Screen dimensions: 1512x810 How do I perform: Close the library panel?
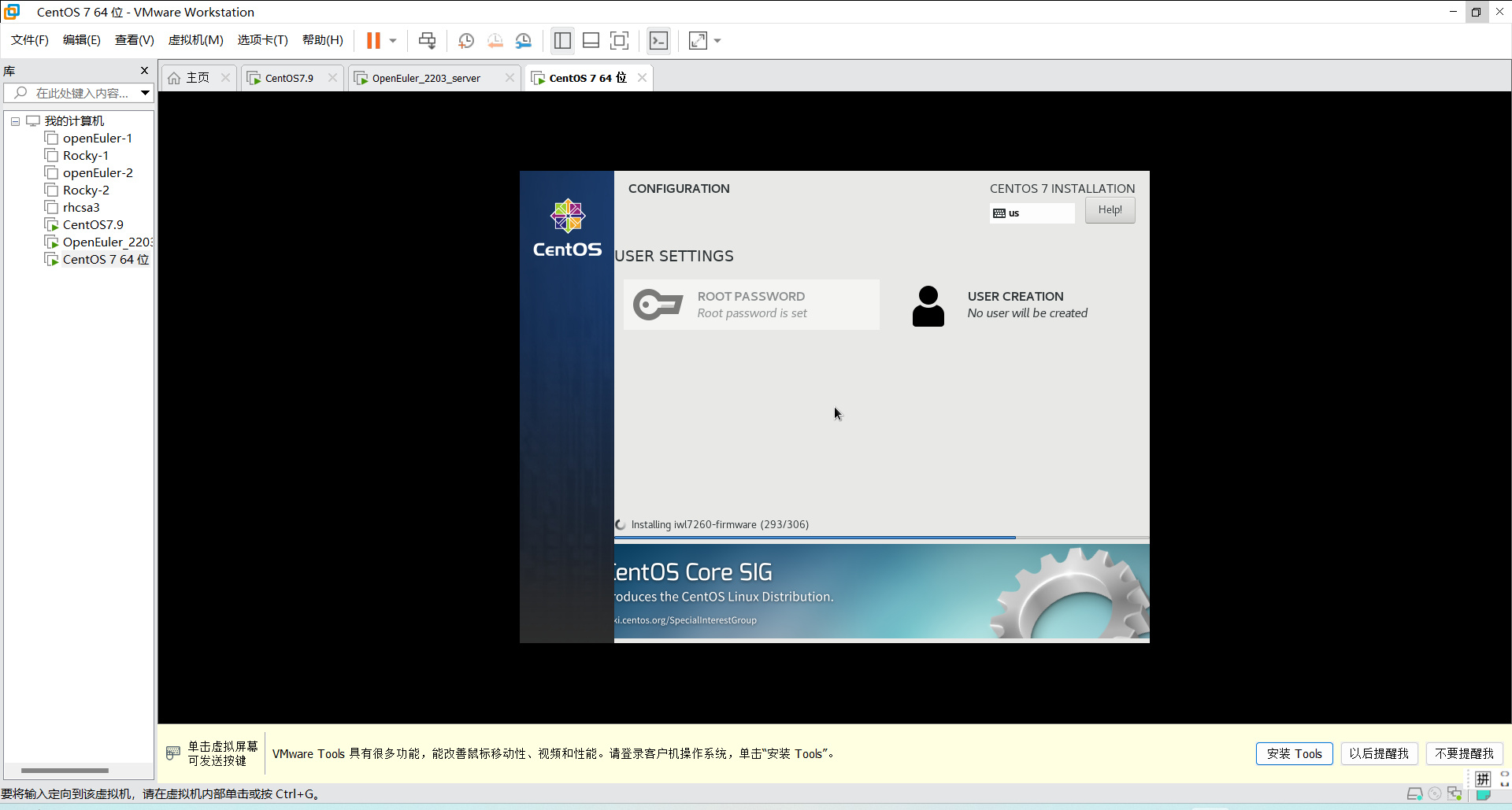pyautogui.click(x=144, y=71)
